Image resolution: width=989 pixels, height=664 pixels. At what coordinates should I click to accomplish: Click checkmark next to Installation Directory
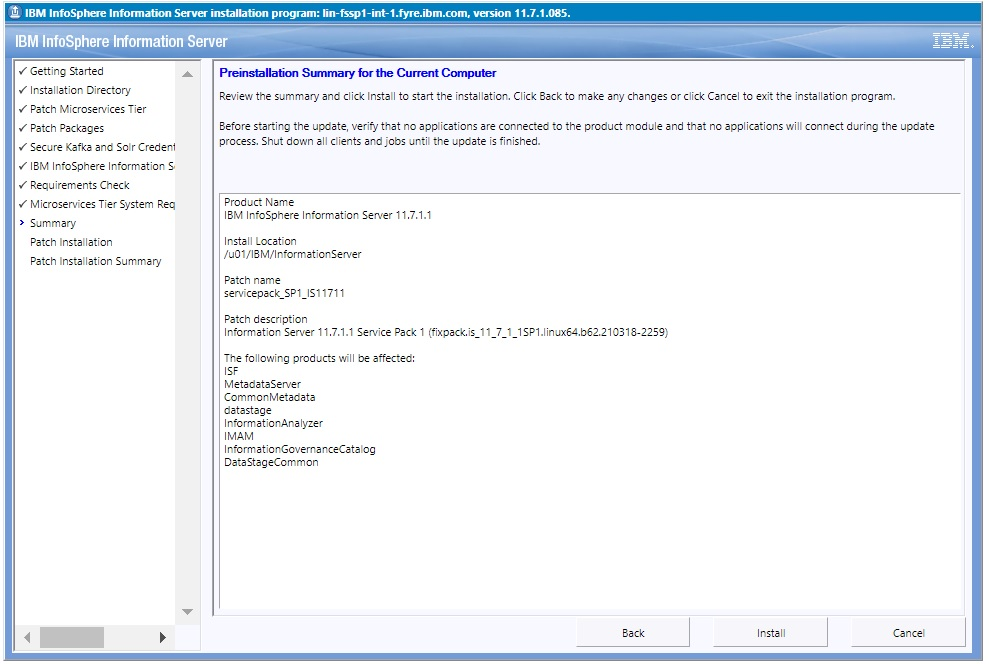pos(23,90)
